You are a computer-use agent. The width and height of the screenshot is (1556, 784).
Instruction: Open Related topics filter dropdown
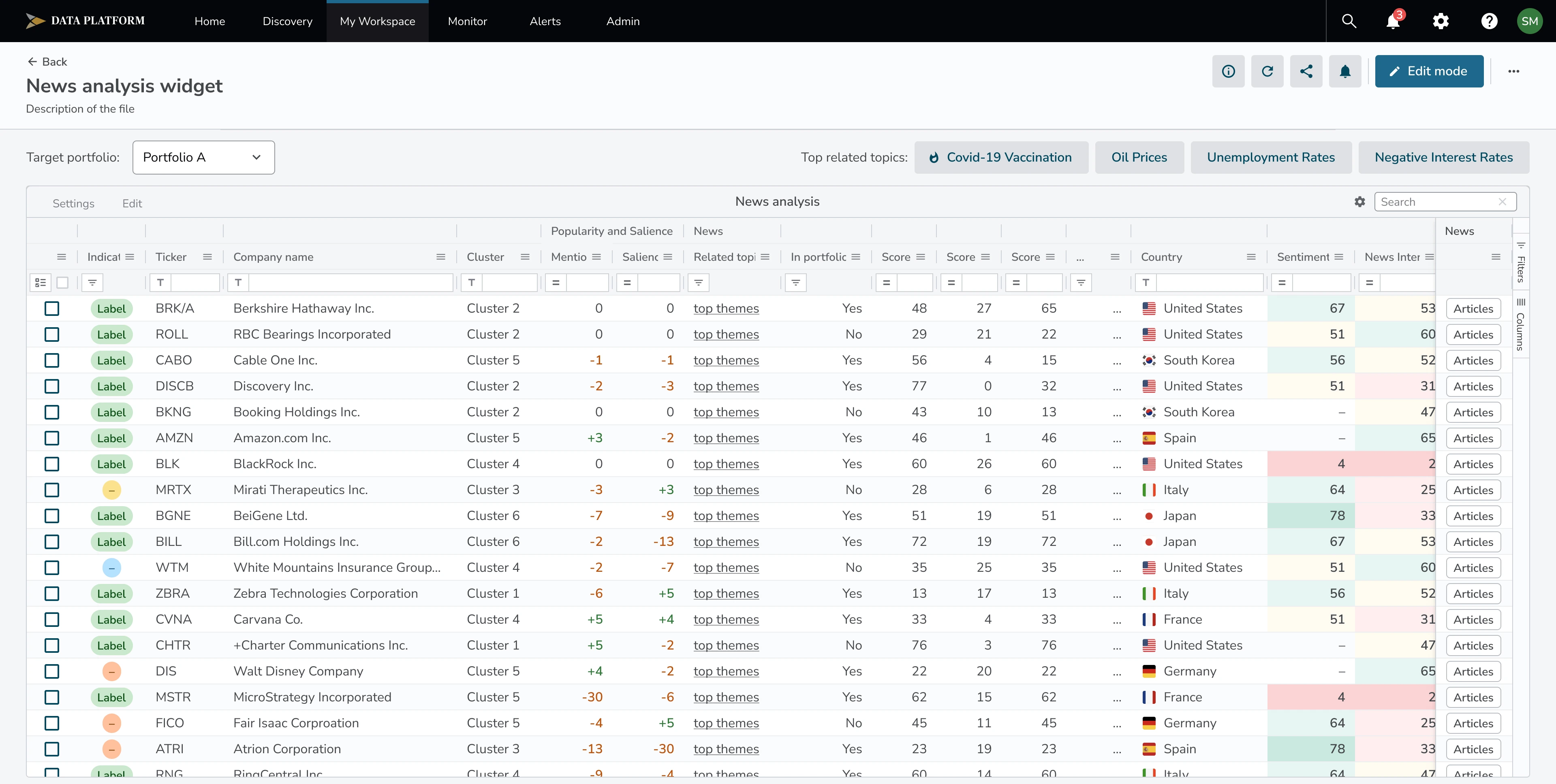[699, 282]
